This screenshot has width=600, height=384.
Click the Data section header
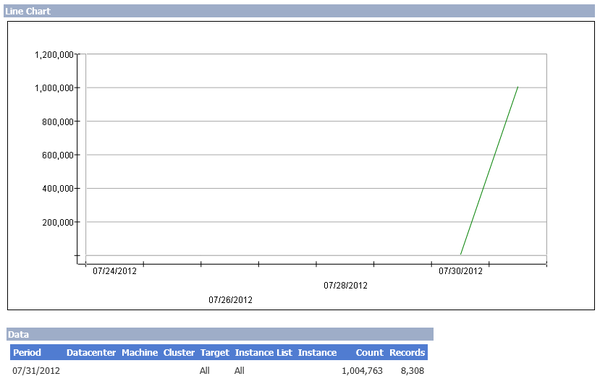[220, 334]
